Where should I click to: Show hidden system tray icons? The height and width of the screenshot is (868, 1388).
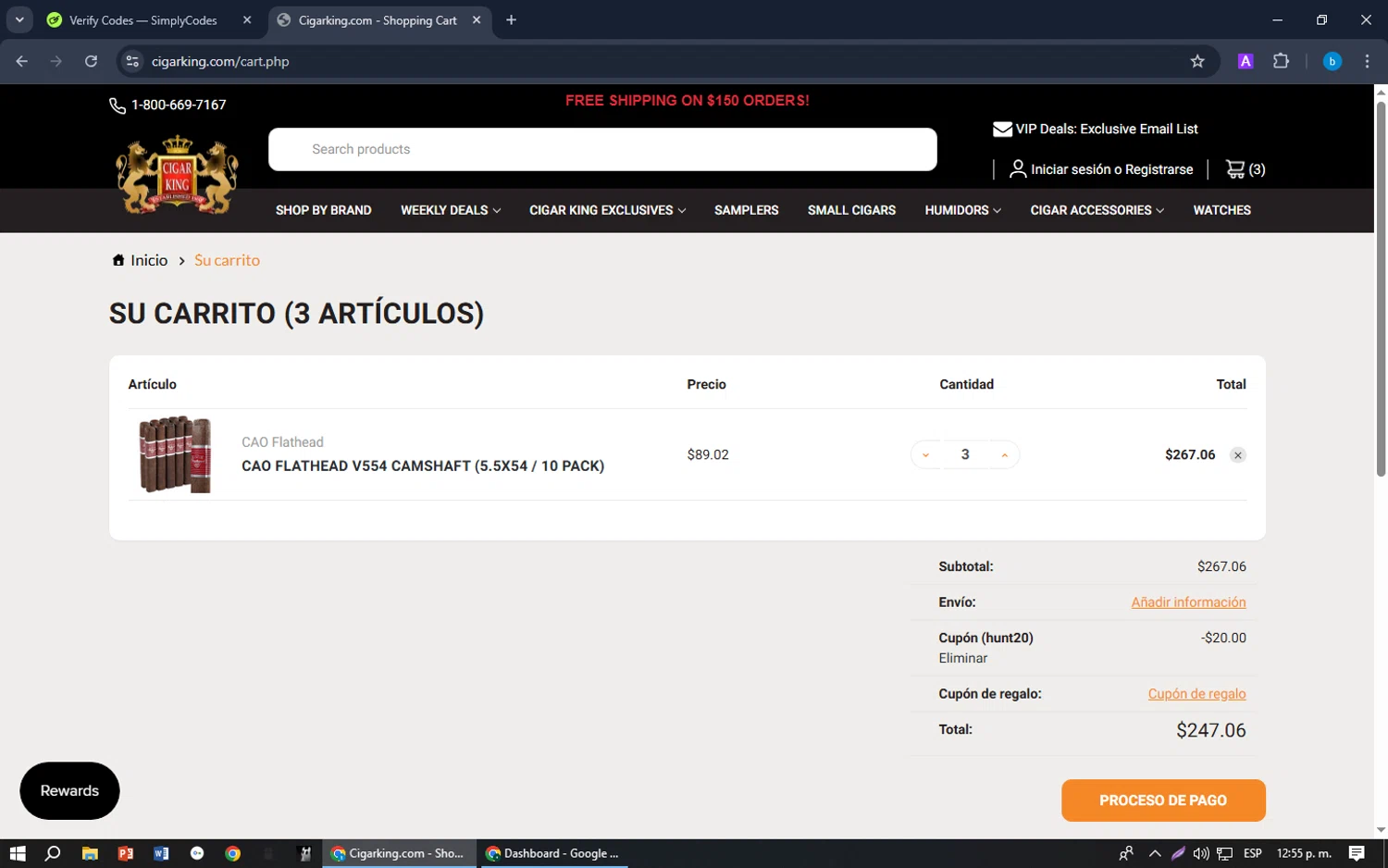coord(1154,853)
